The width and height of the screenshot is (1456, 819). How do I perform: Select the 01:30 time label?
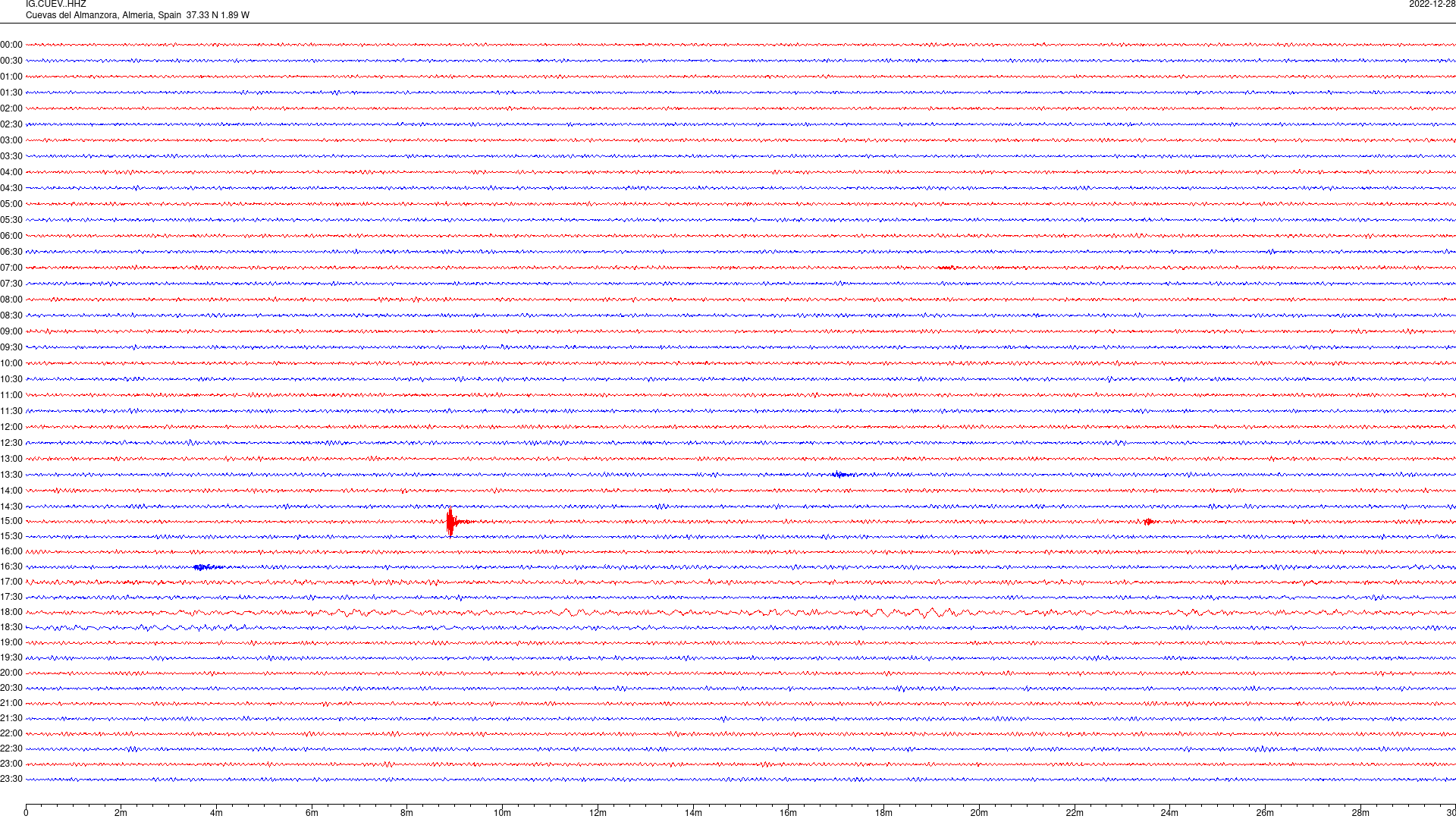[x=11, y=93]
